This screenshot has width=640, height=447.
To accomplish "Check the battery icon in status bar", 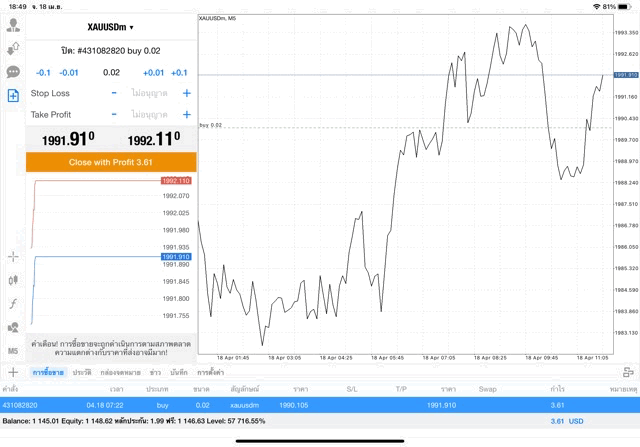I will pos(625,7).
